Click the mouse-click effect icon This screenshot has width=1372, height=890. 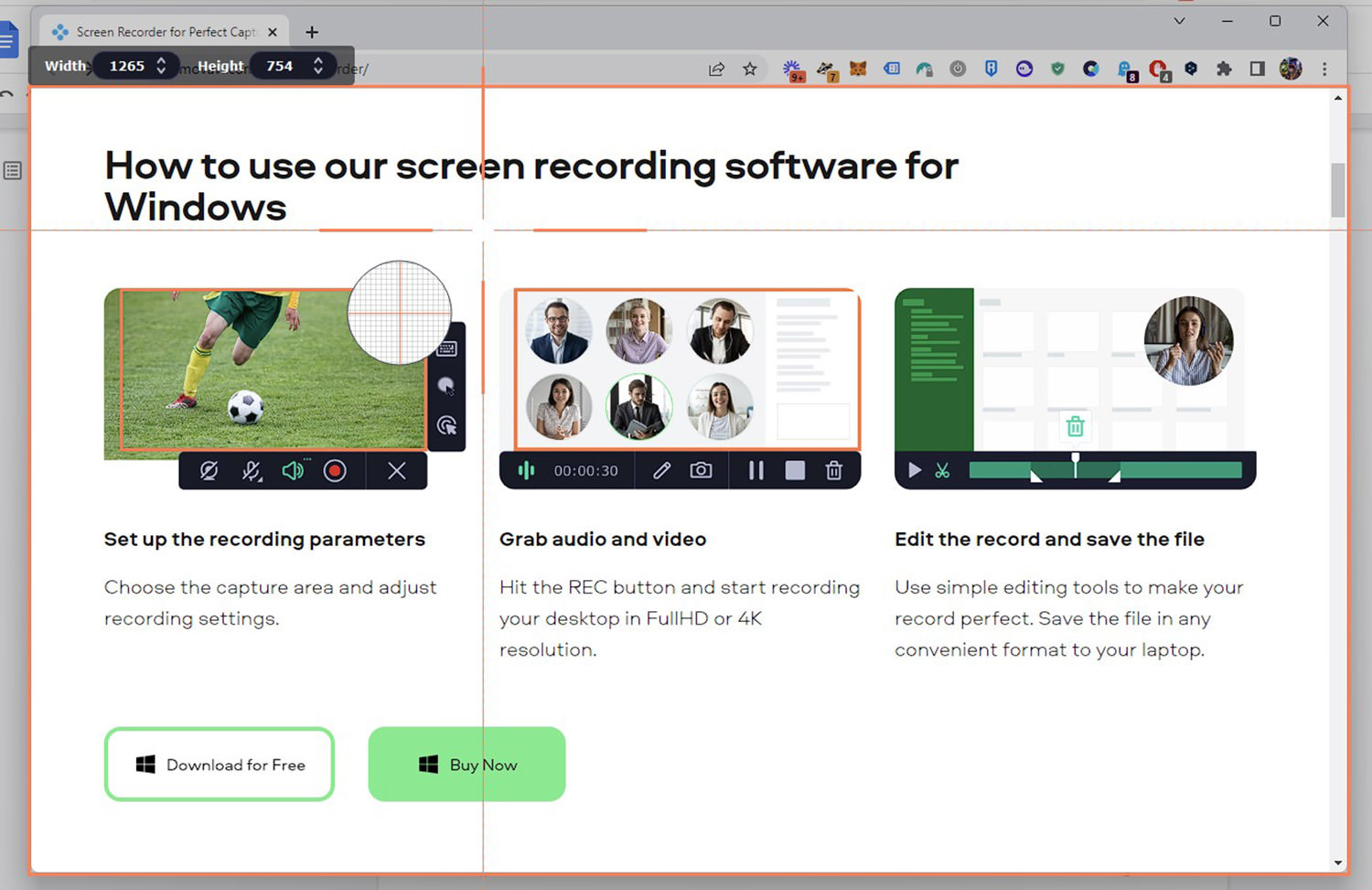pos(446,425)
